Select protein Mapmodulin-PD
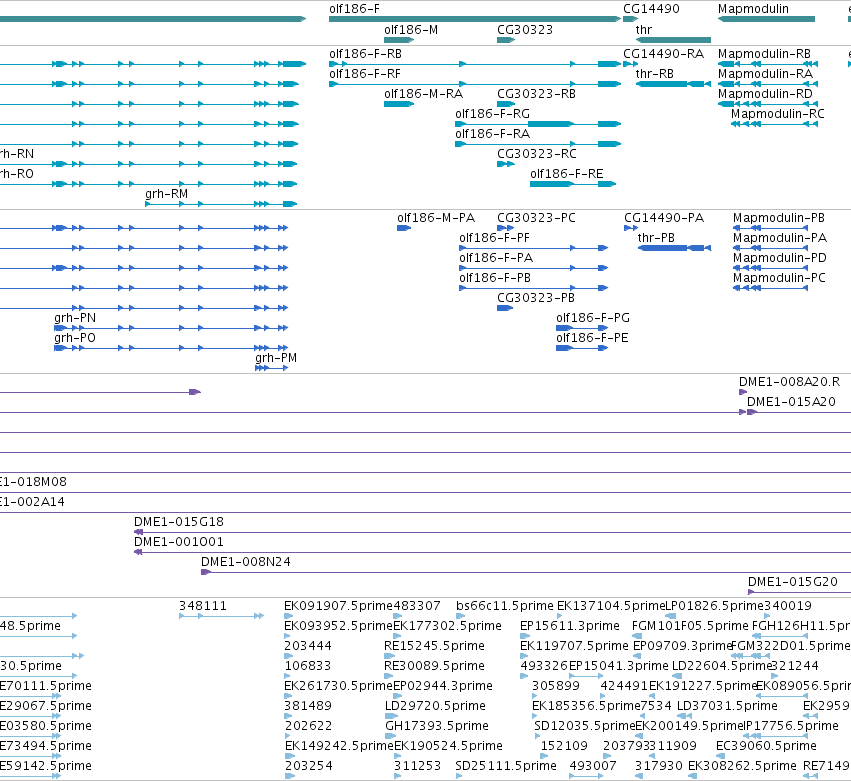Image resolution: width=851 pixels, height=781 pixels. tap(780, 258)
